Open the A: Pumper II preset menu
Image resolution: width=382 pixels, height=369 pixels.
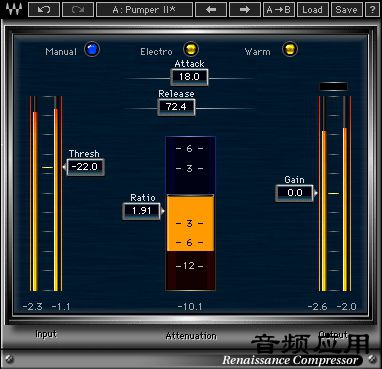(x=144, y=10)
